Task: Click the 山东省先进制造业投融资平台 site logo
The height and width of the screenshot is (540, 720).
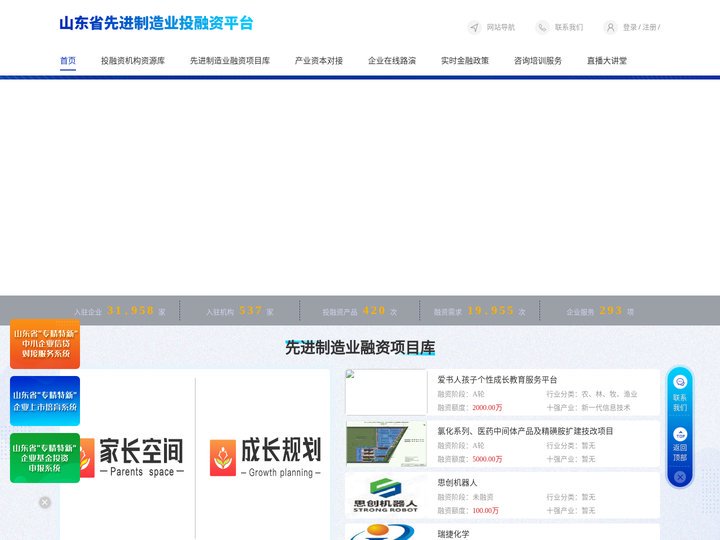Action: point(156,23)
